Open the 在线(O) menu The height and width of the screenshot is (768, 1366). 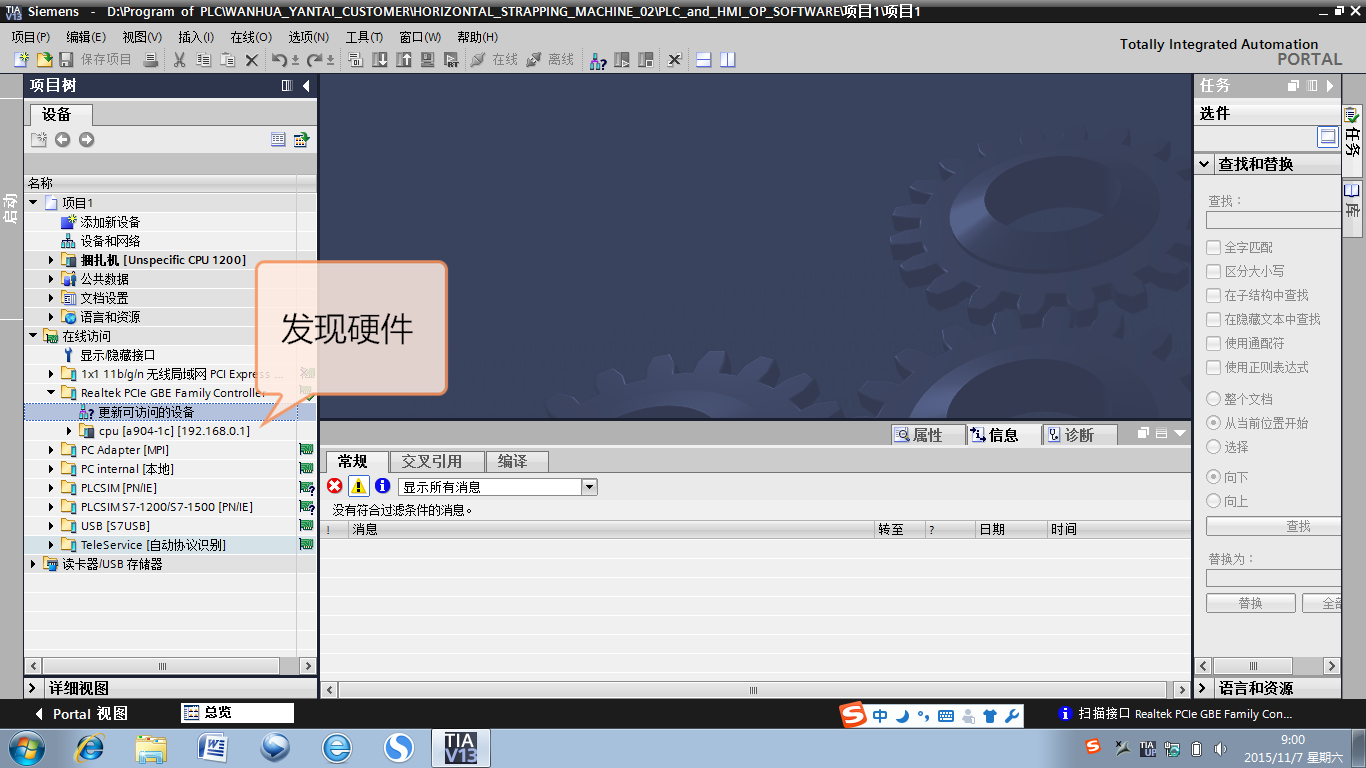(x=250, y=37)
